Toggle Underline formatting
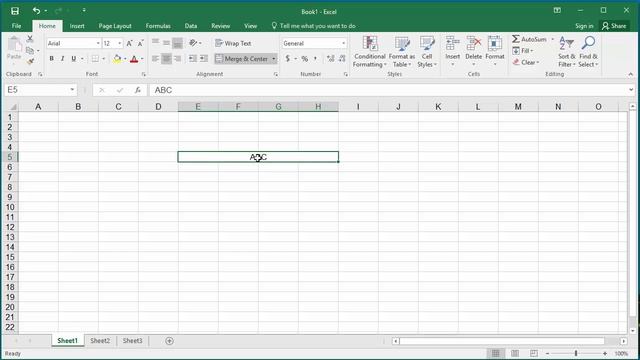Image resolution: width=640 pixels, height=360 pixels. (x=74, y=59)
